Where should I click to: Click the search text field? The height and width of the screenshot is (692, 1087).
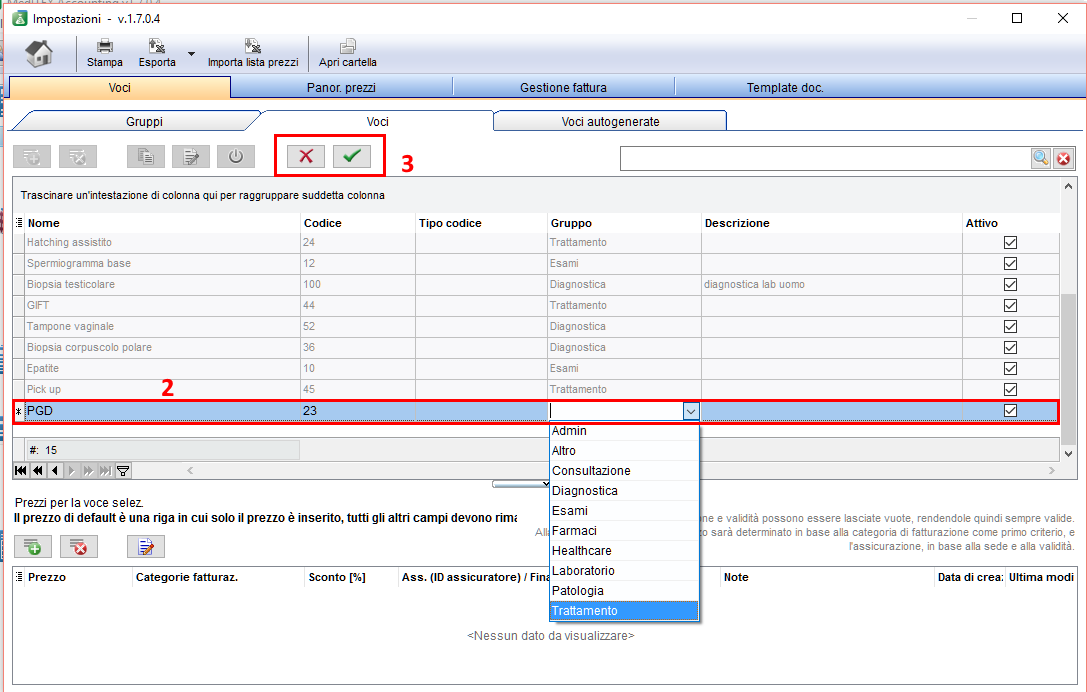point(825,158)
